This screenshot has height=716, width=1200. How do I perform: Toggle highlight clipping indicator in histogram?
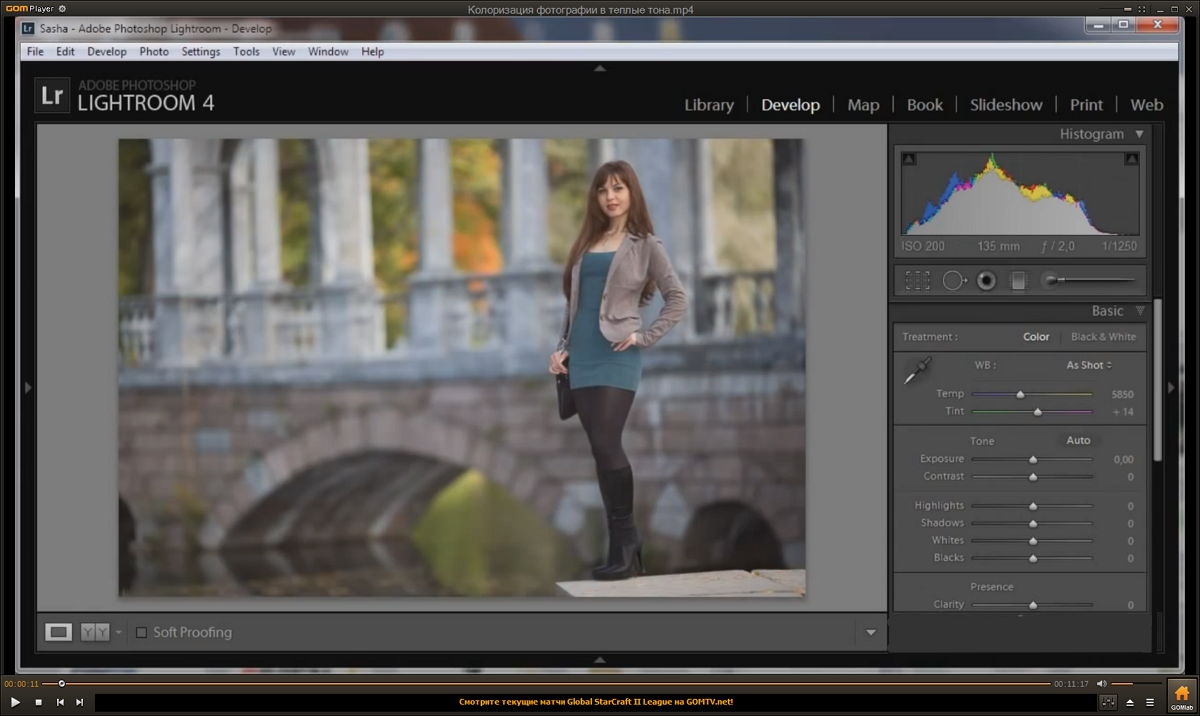click(x=1132, y=159)
